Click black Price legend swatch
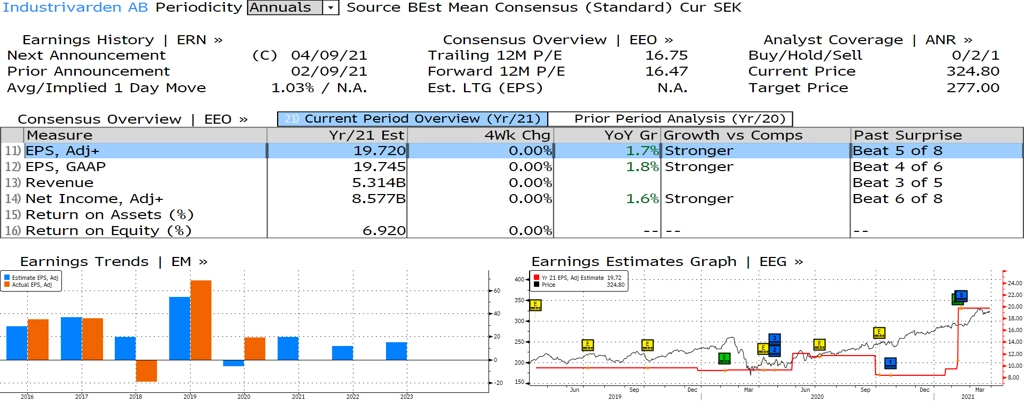 536,285
